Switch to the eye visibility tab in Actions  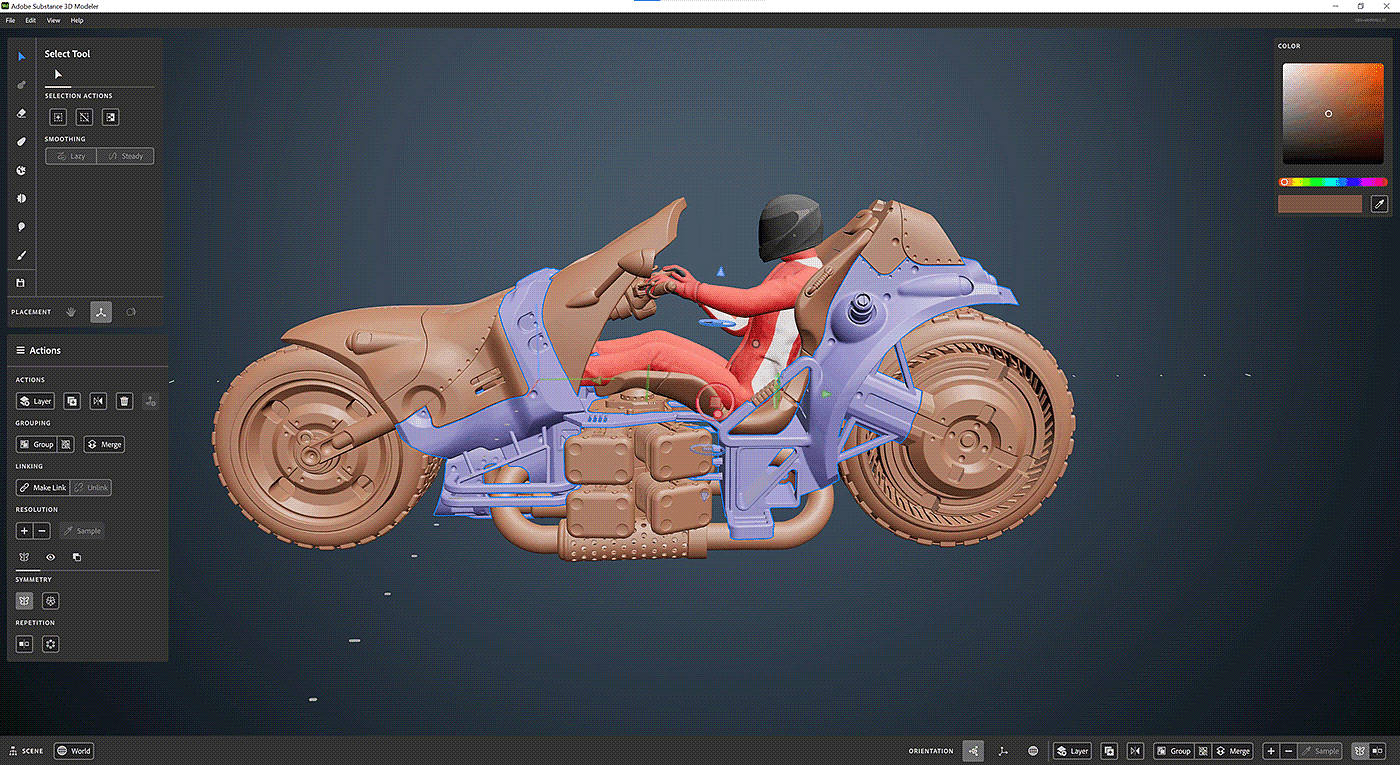[x=50, y=557]
